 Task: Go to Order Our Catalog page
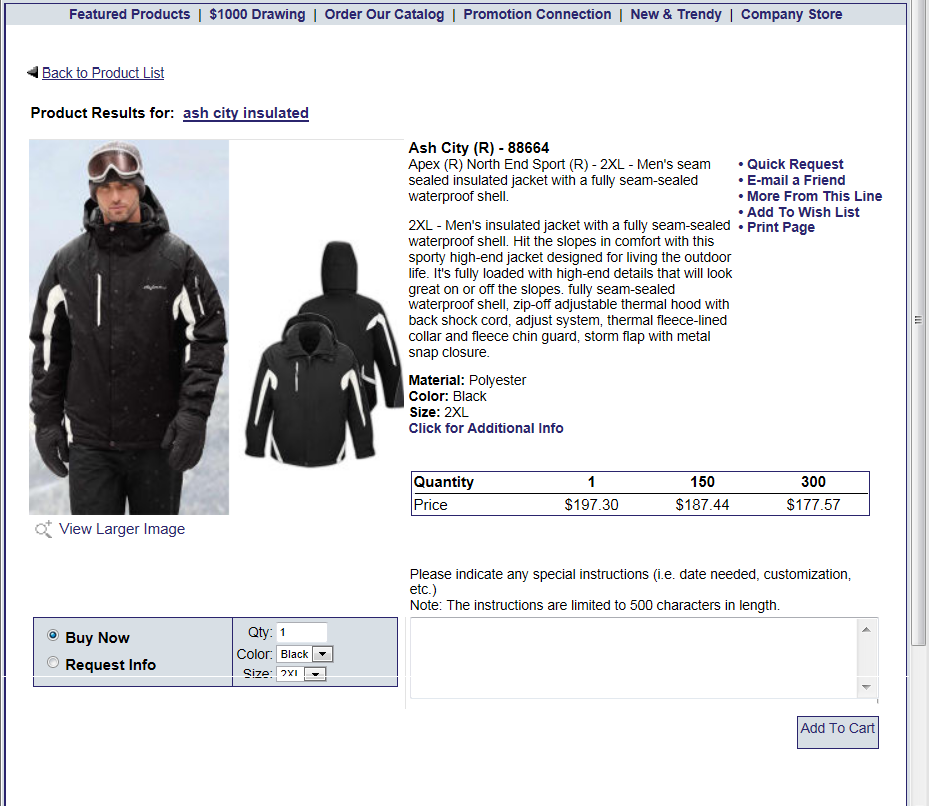384,14
